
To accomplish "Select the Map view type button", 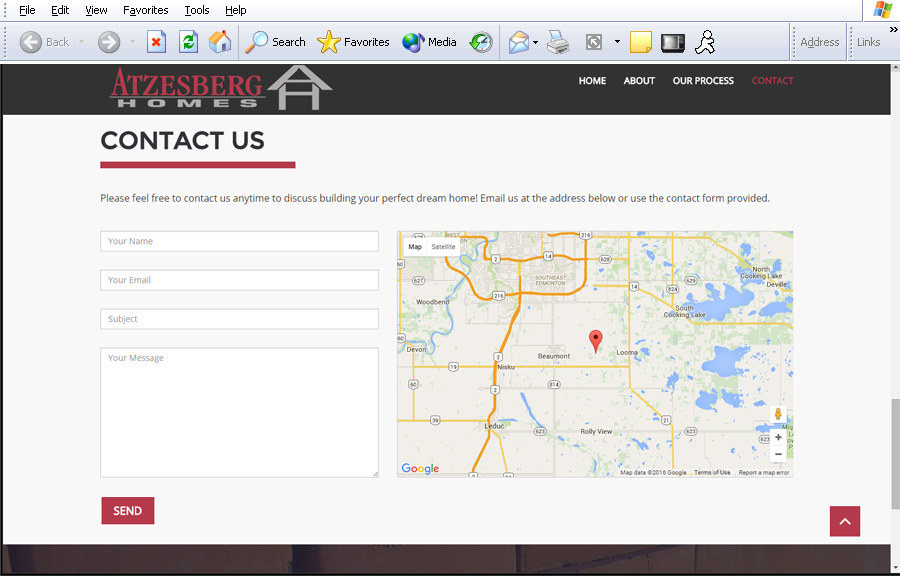I will click(415, 246).
